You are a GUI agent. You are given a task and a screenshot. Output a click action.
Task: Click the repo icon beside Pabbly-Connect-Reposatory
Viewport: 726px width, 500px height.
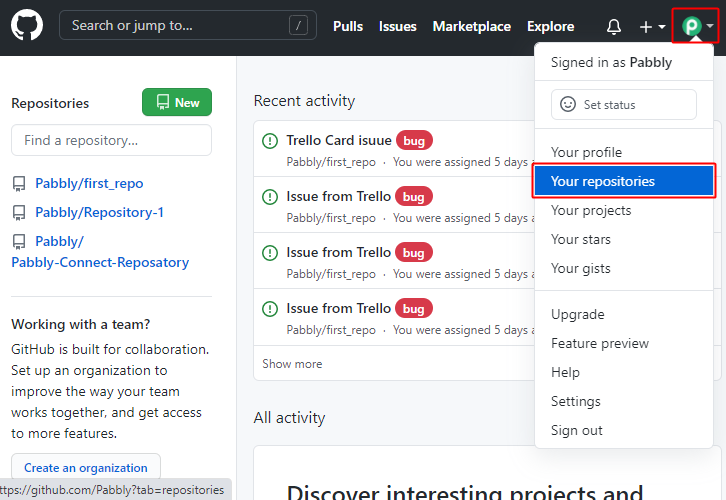click(19, 242)
